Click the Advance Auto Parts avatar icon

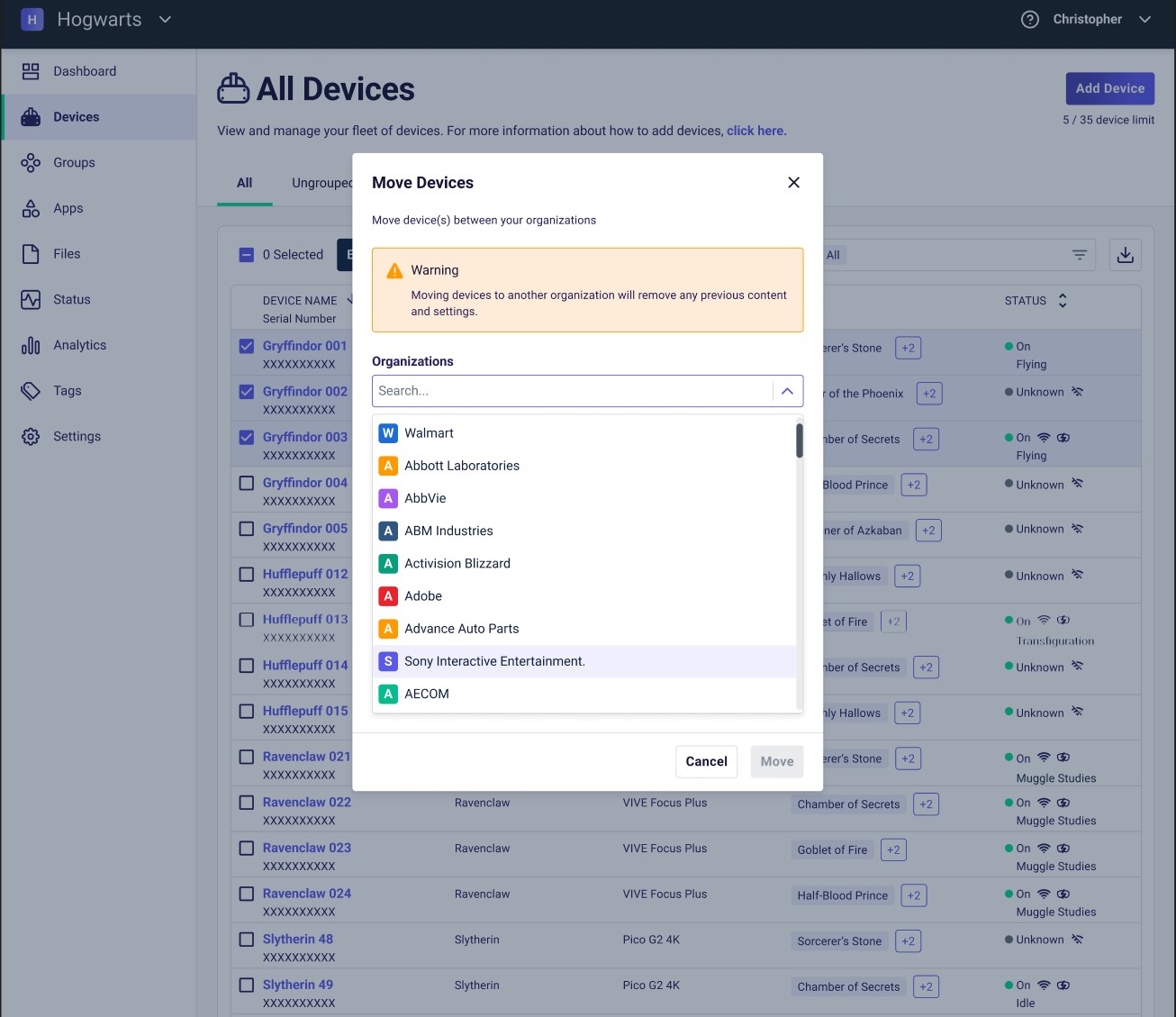[x=388, y=629]
